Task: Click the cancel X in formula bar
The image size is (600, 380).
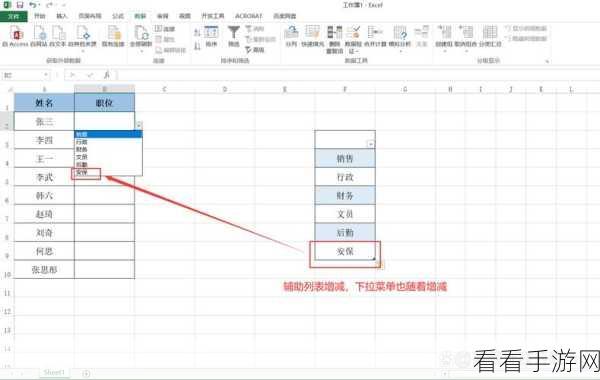Action: (x=73, y=75)
